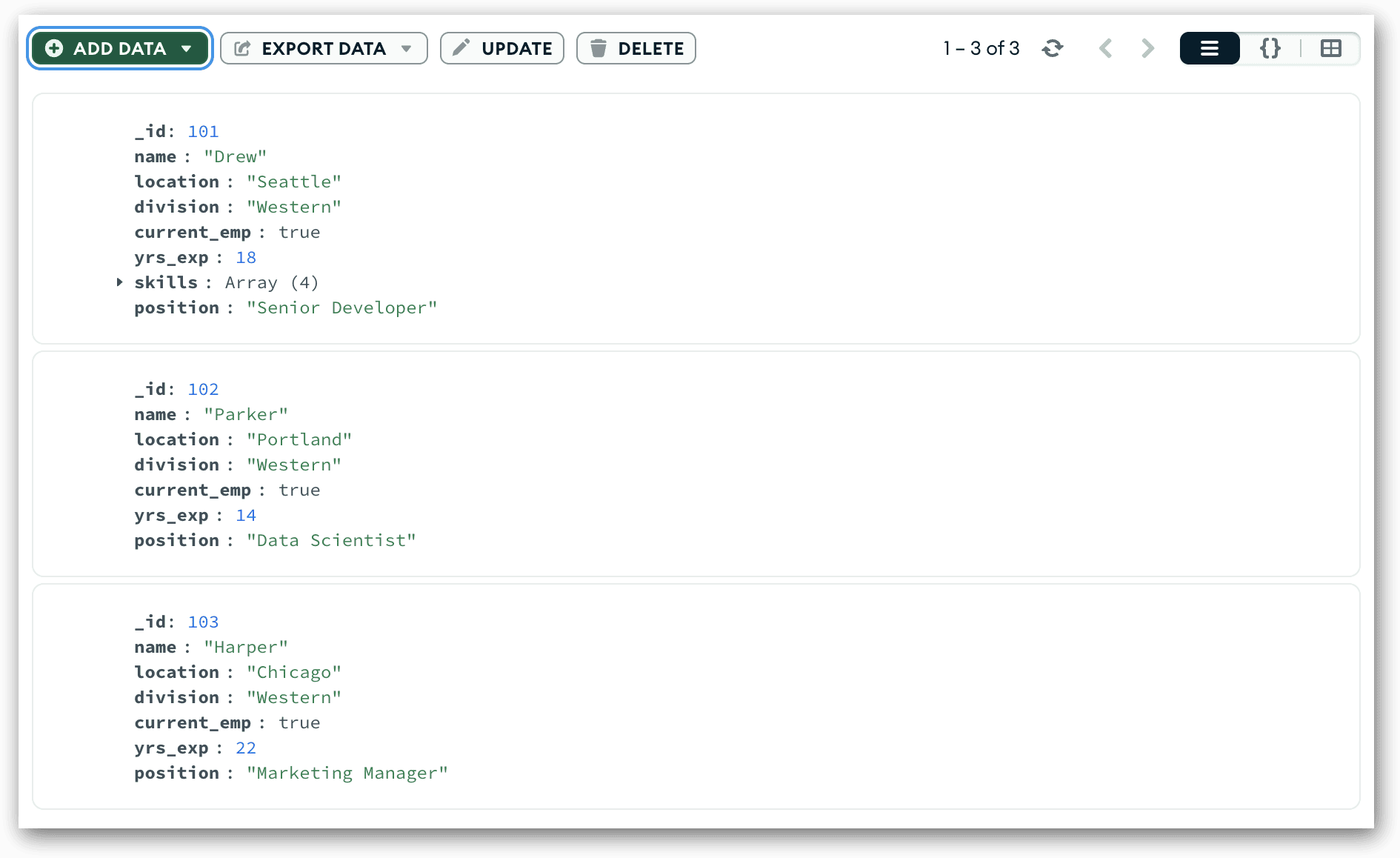
Task: Click the export icon beside Export Data
Action: click(x=242, y=49)
